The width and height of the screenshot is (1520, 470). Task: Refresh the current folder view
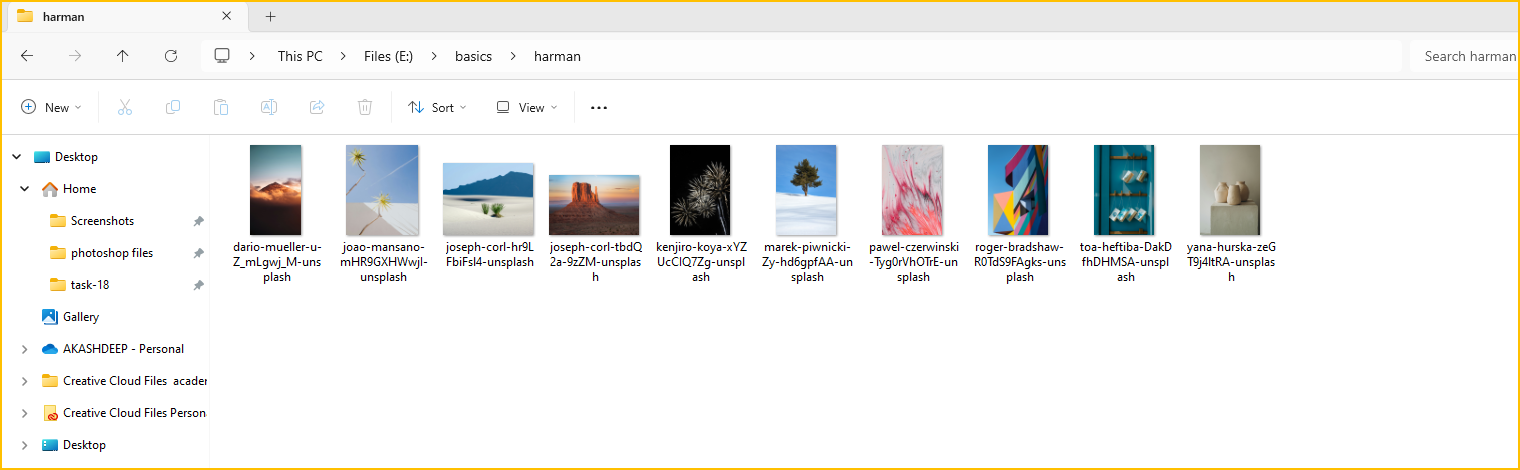[171, 56]
